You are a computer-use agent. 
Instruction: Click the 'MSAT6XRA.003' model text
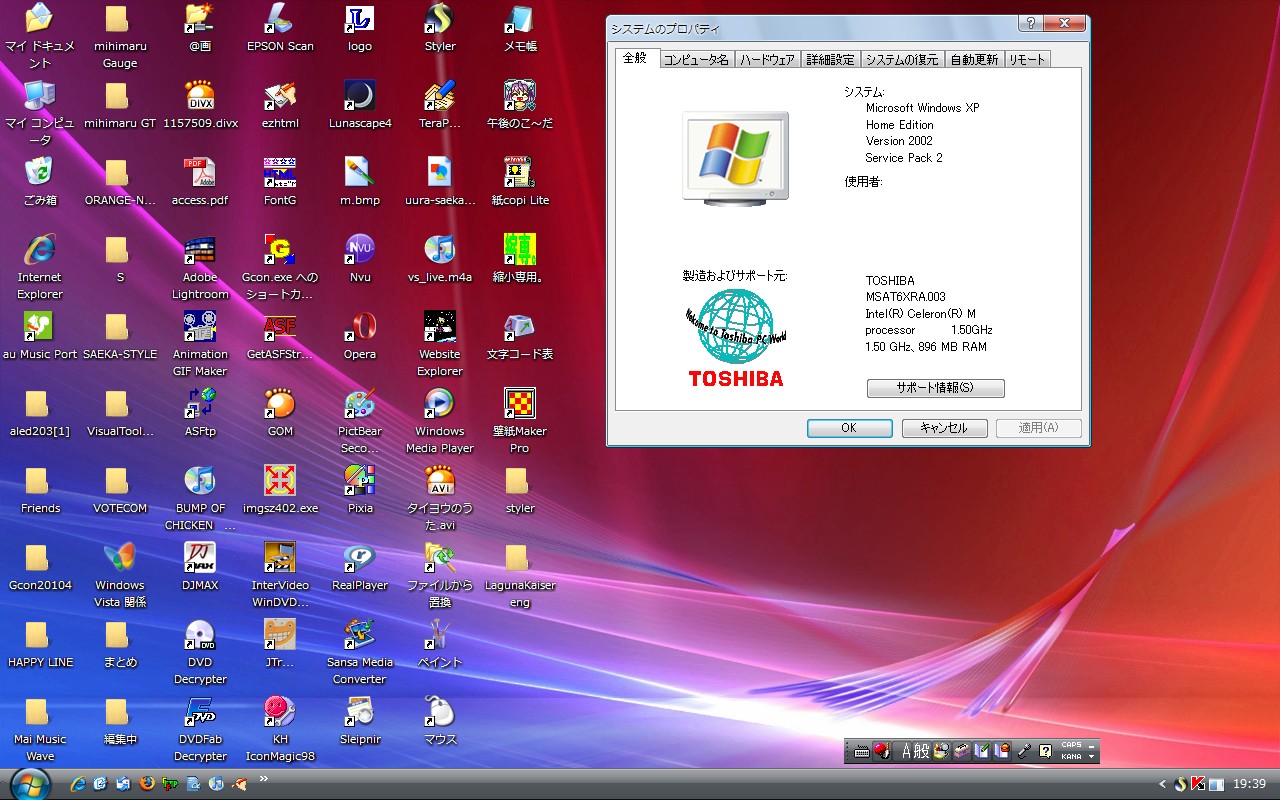(x=905, y=297)
